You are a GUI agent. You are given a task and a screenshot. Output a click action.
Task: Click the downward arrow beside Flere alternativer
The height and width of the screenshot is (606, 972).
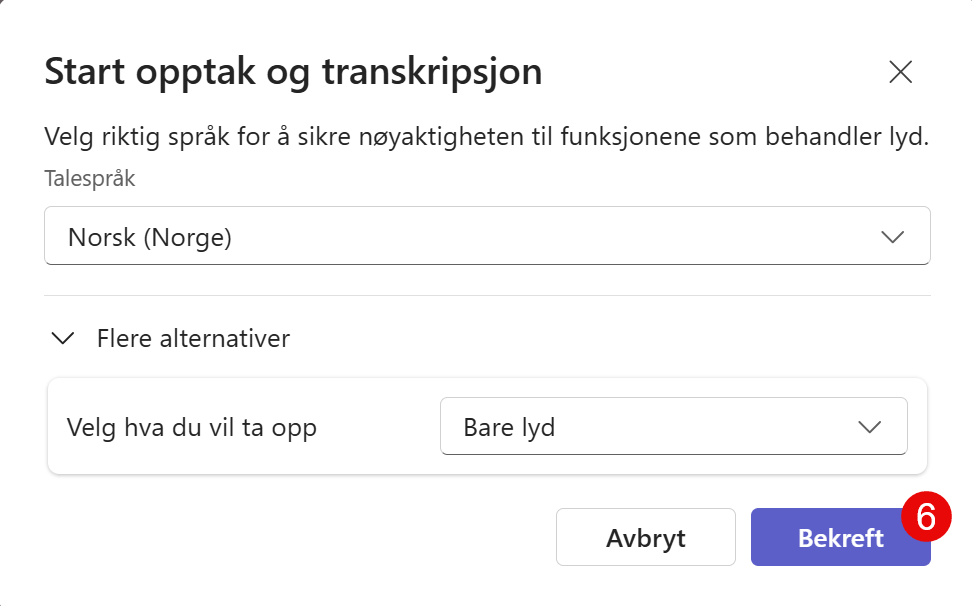[x=61, y=338]
